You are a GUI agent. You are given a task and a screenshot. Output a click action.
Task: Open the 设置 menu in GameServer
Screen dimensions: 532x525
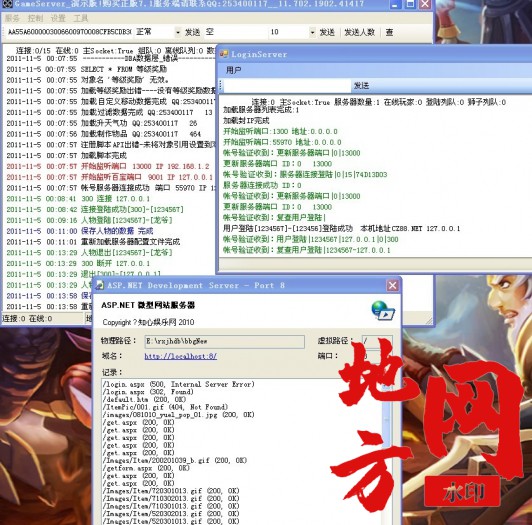(58, 18)
